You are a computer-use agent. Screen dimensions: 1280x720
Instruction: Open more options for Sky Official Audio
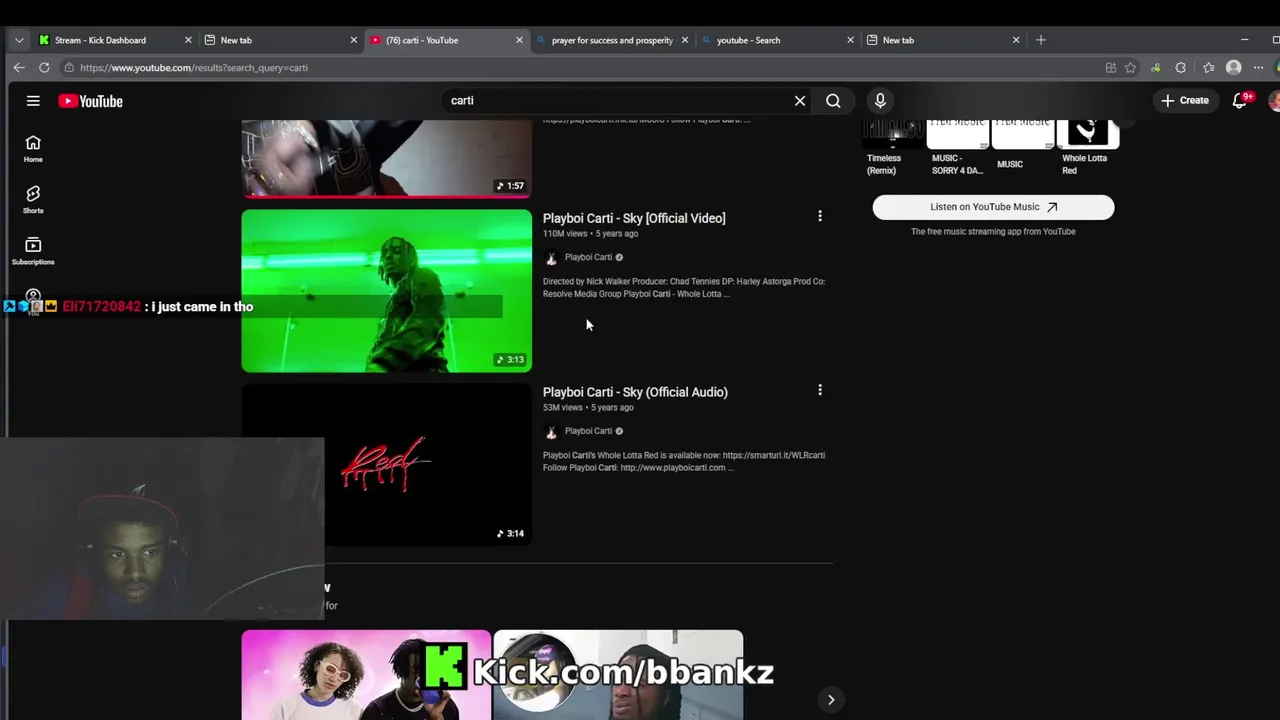pos(820,390)
